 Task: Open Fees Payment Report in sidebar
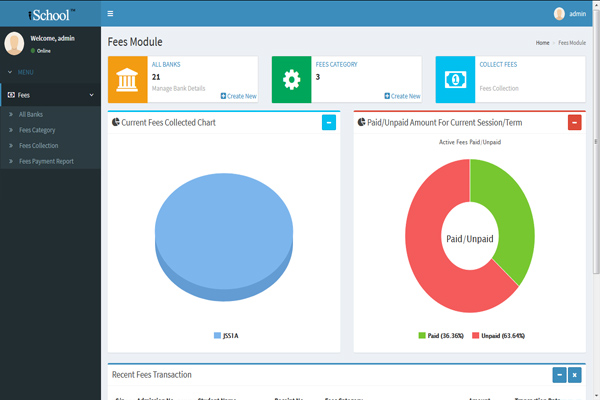[x=46, y=161]
